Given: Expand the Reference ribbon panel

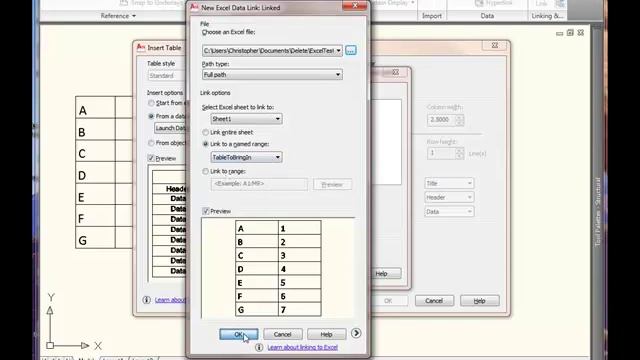Looking at the screenshot, I should [x=118, y=16].
